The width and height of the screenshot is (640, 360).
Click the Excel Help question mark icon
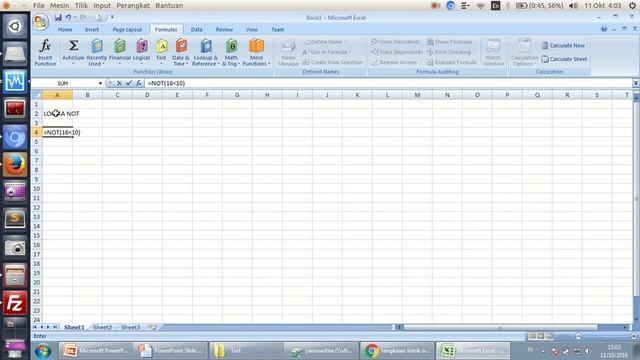(x=604, y=29)
